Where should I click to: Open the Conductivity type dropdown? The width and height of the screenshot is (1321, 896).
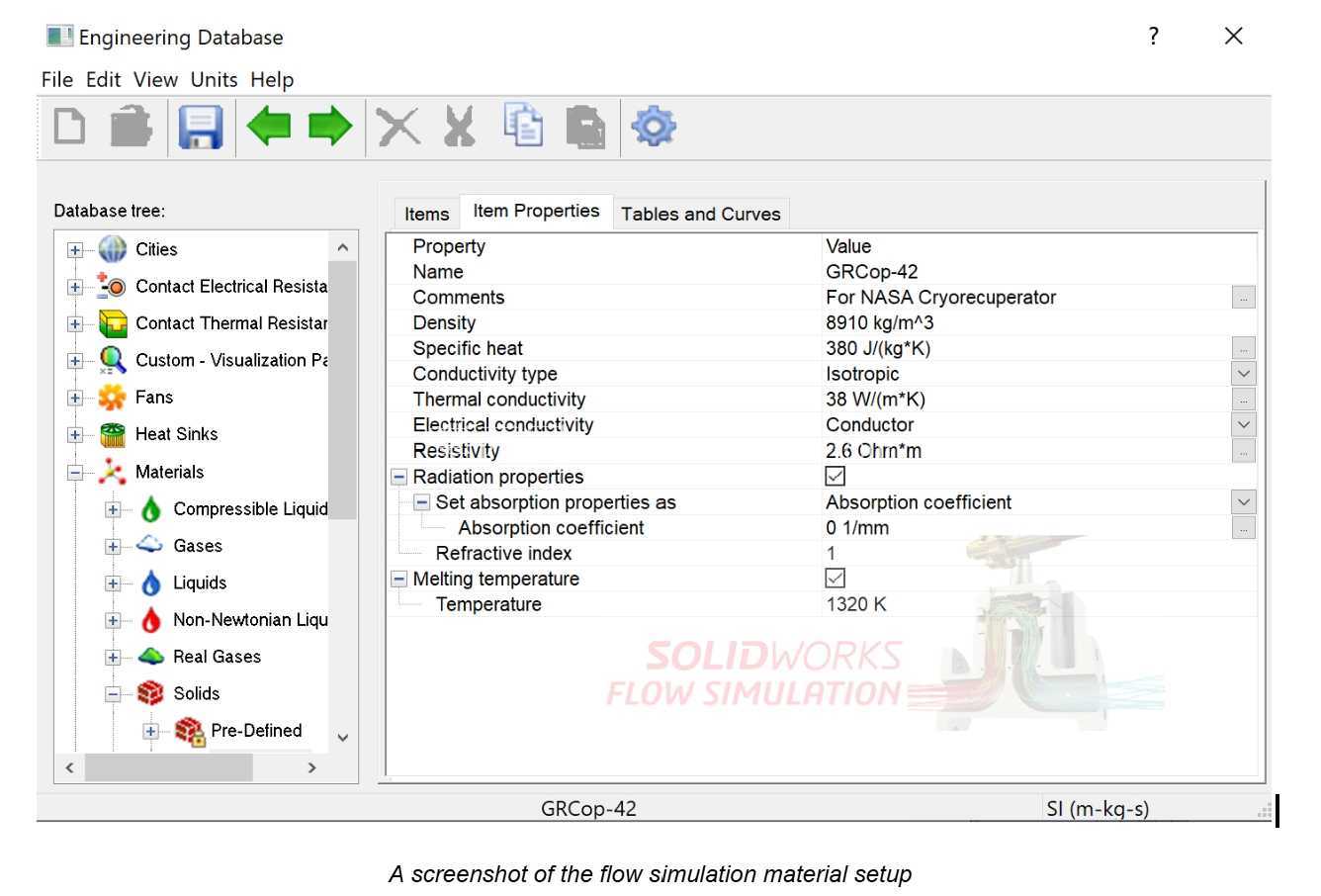(1244, 374)
